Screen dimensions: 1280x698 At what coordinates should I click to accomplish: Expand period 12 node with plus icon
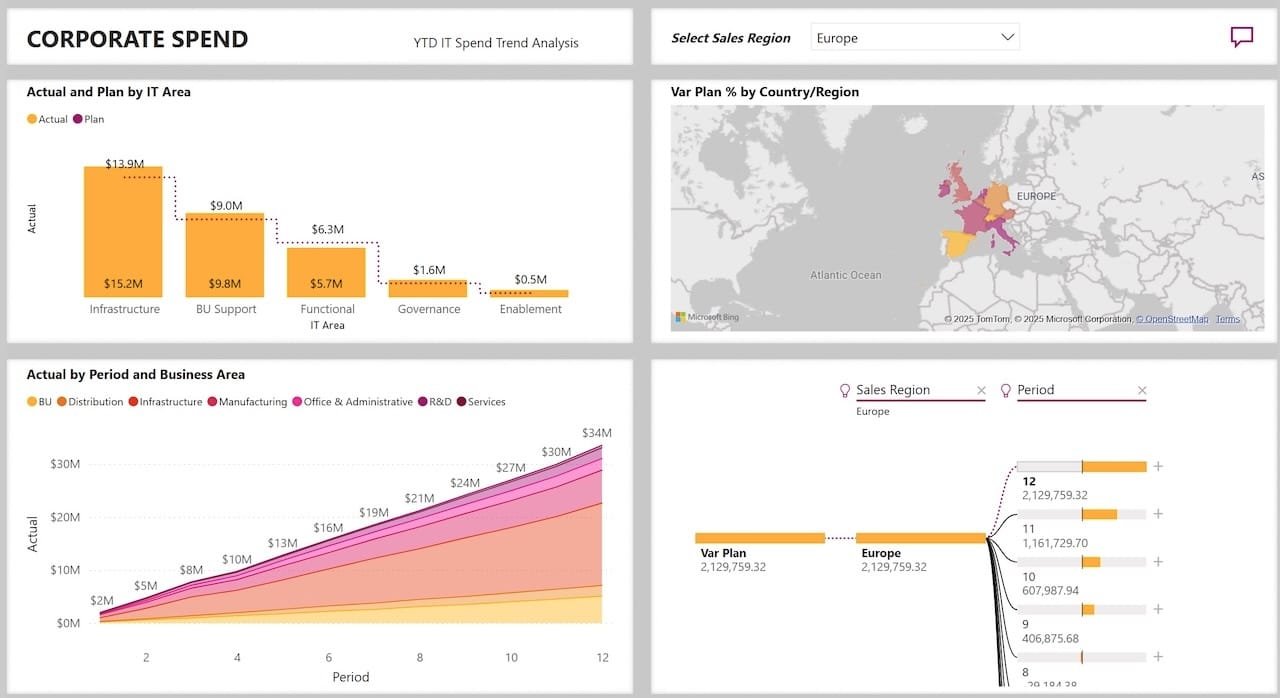click(x=1158, y=466)
